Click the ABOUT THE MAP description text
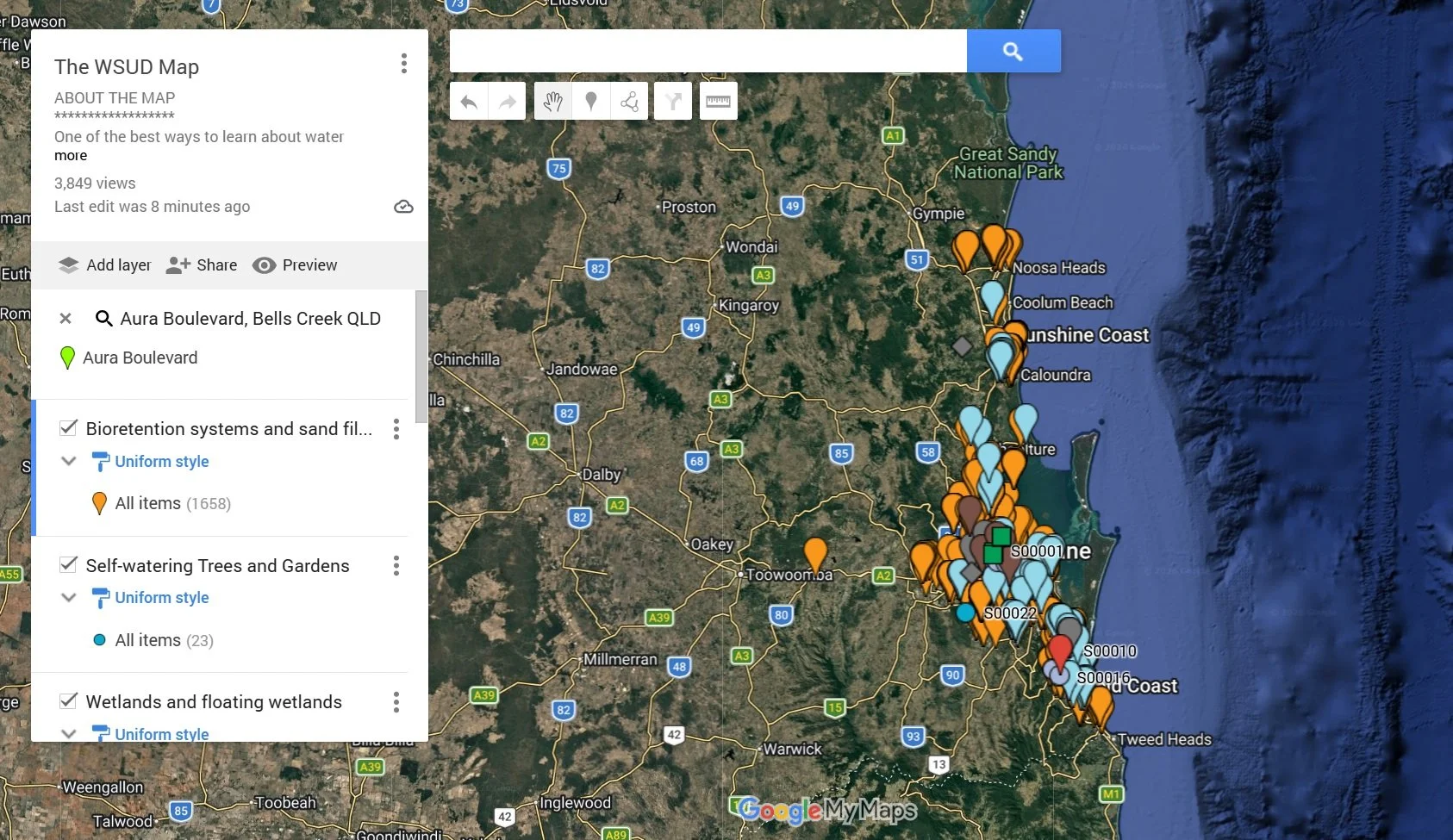Viewport: 1453px width, 840px height. (x=115, y=98)
